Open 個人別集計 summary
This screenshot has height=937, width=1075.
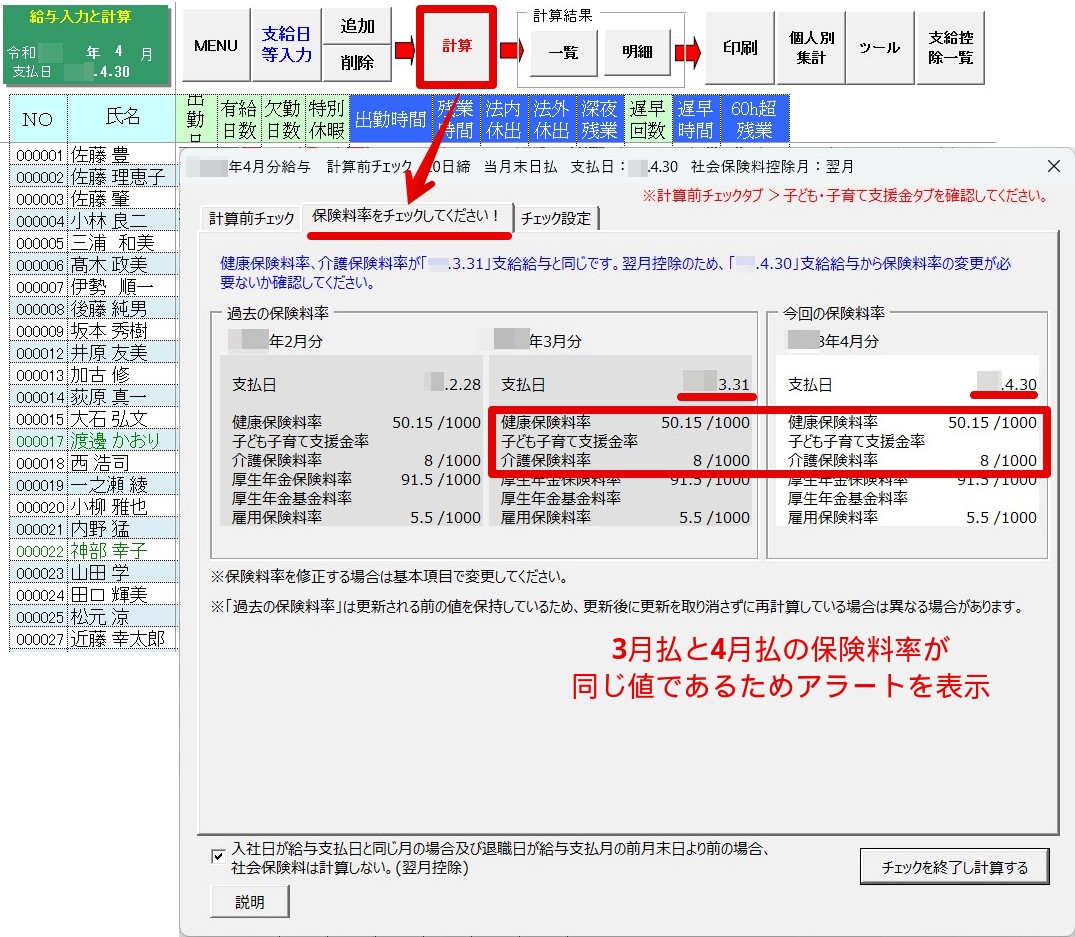811,48
